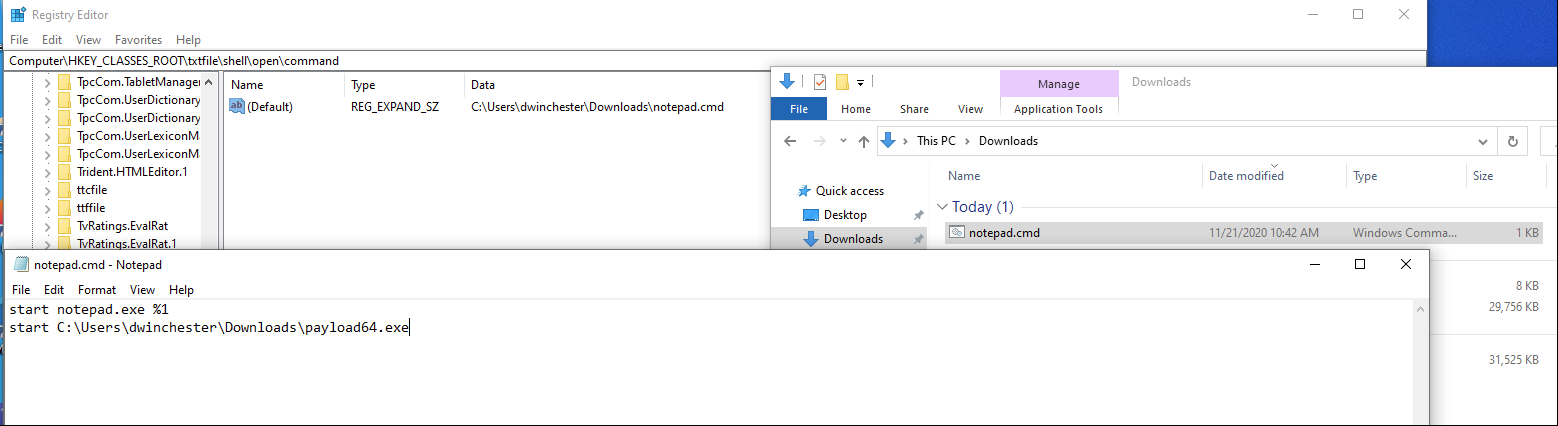This screenshot has width=1558, height=426.
Task: Open Notepad View menu
Action: click(143, 290)
